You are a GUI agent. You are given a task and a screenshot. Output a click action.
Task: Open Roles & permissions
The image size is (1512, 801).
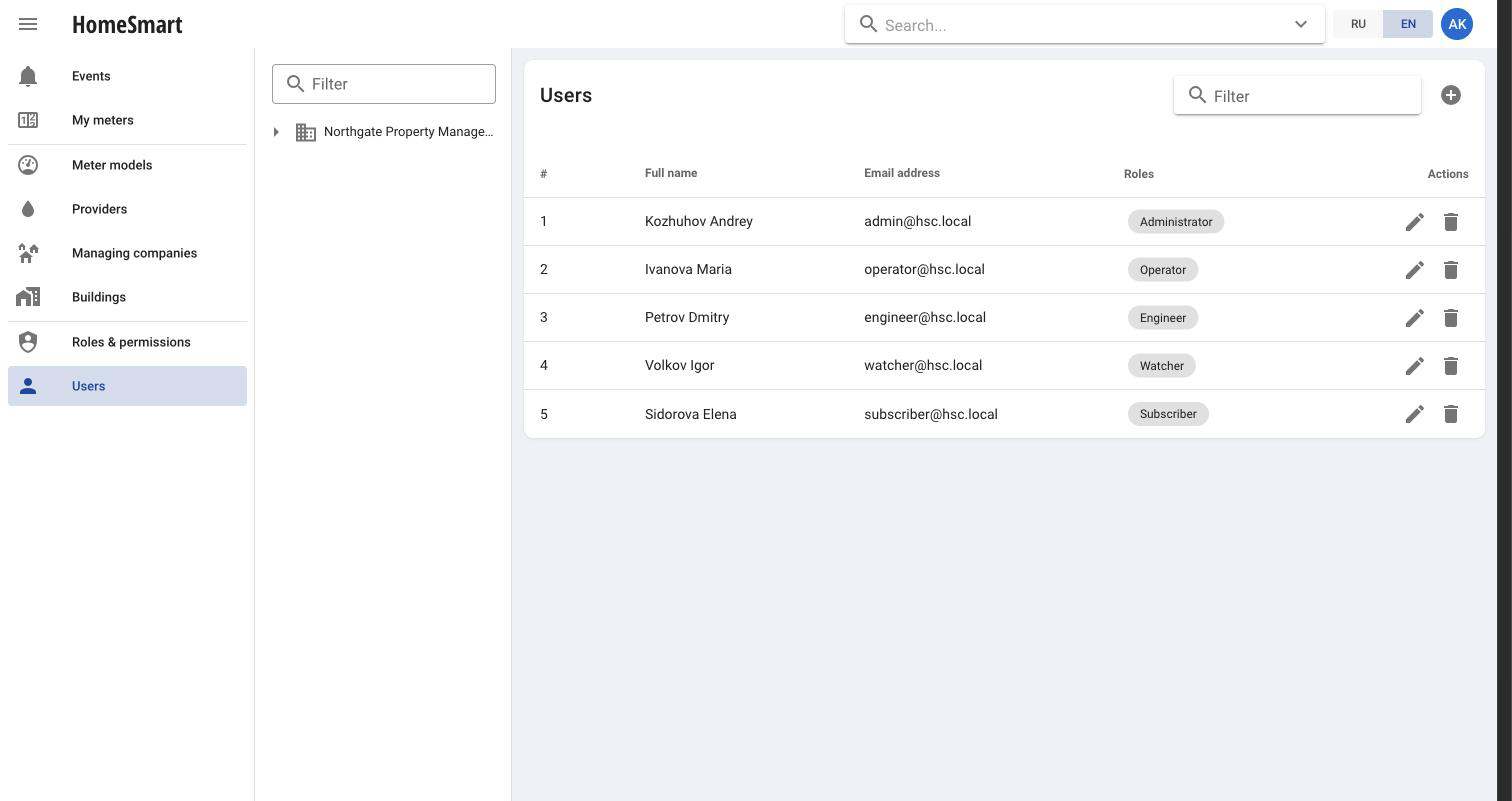tap(127, 342)
